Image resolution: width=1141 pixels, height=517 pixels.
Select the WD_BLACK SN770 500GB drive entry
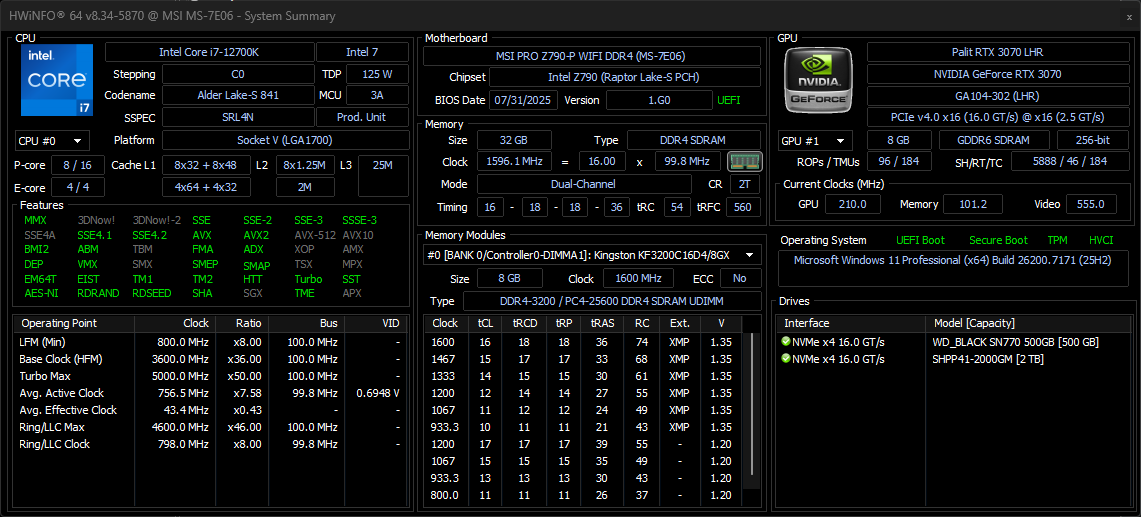click(955, 342)
